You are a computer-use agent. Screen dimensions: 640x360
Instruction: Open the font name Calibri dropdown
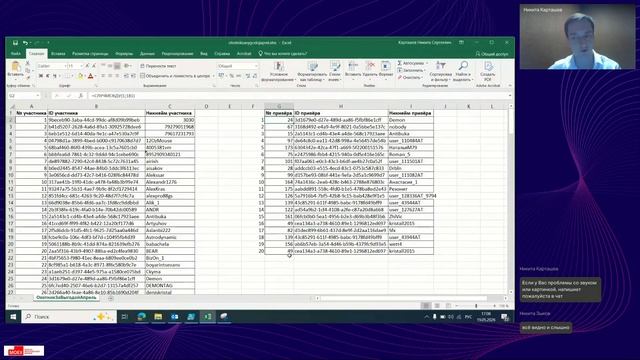(x=65, y=66)
